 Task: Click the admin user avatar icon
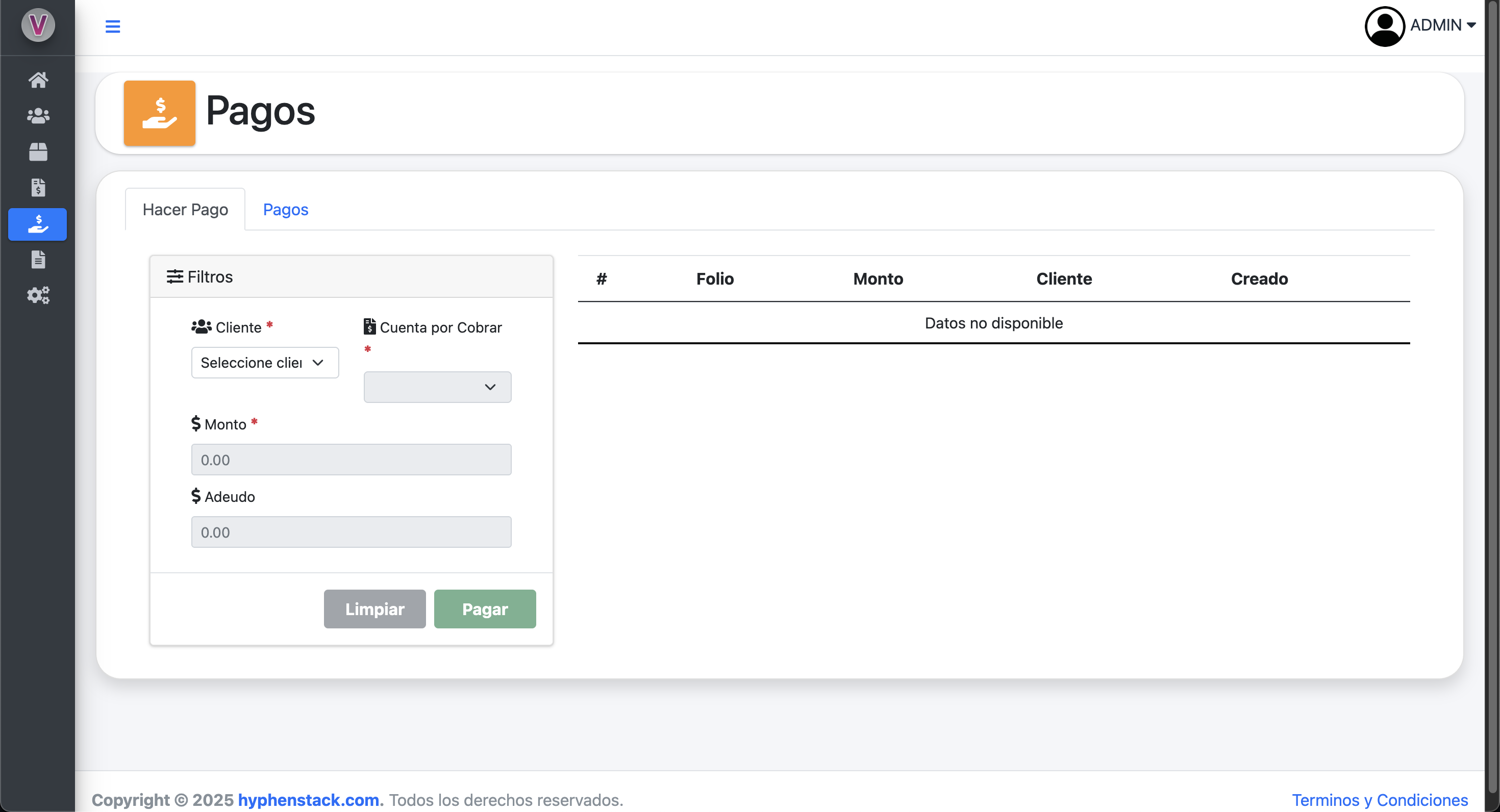tap(1384, 26)
